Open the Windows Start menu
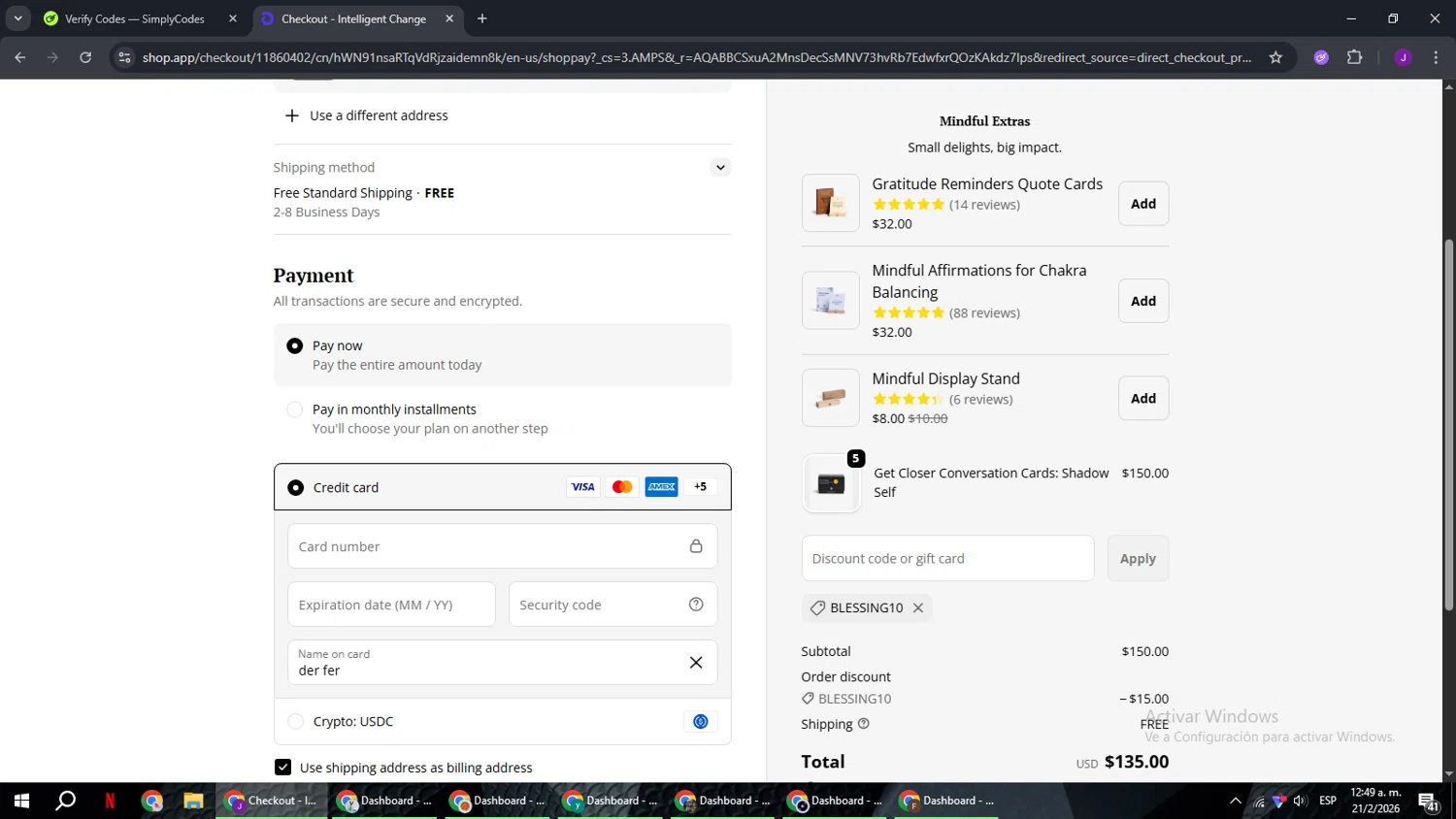Viewport: 1456px width, 819px height. (x=21, y=801)
